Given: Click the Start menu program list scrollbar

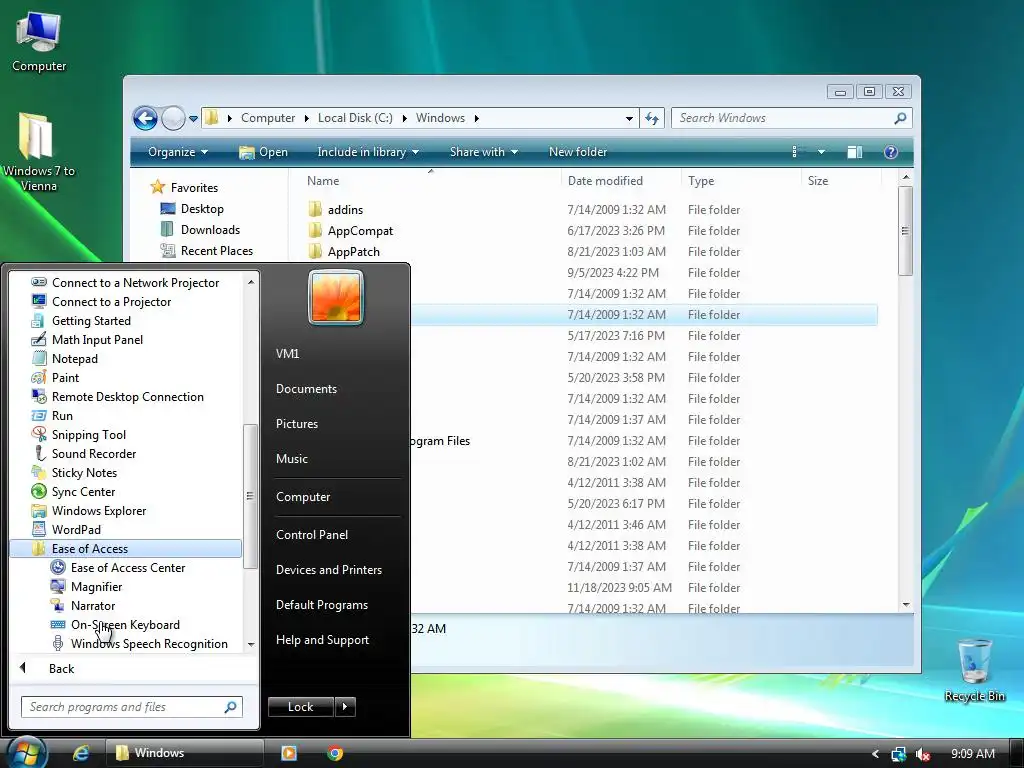Looking at the screenshot, I should click(249, 496).
